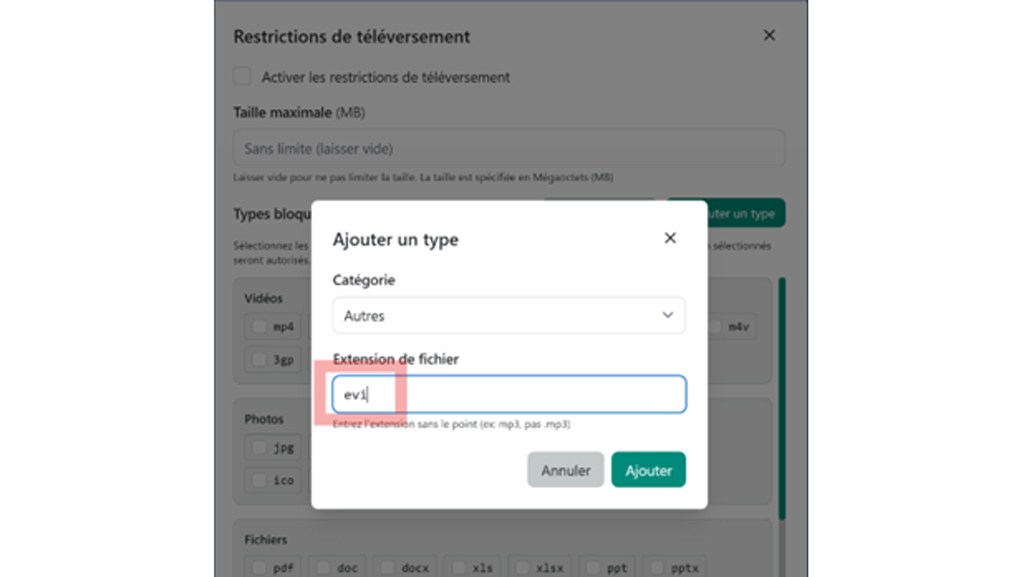Check the docx file extension
Viewport: 1024px width, 577px height.
click(x=387, y=567)
